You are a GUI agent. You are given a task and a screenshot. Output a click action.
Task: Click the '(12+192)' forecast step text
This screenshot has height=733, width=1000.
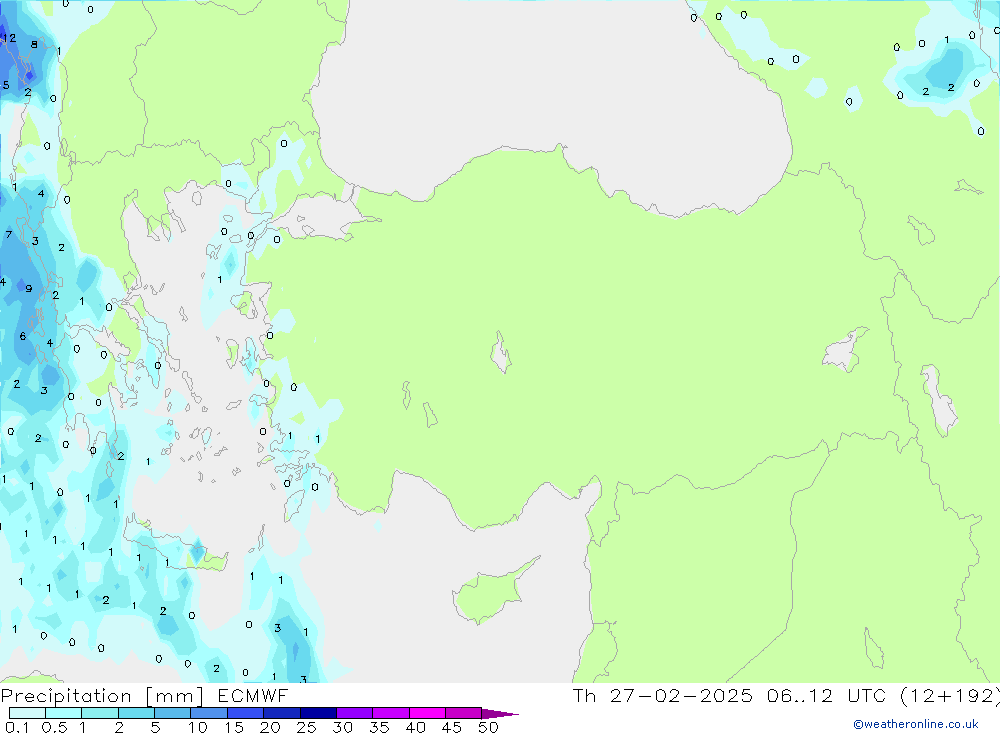coord(950,696)
